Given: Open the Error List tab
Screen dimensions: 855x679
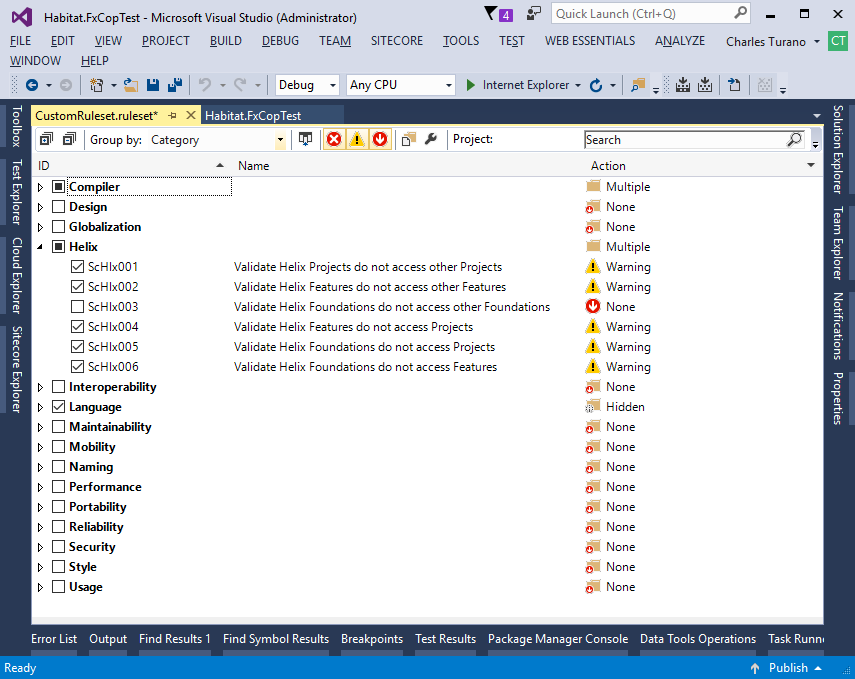Looking at the screenshot, I should [x=54, y=639].
